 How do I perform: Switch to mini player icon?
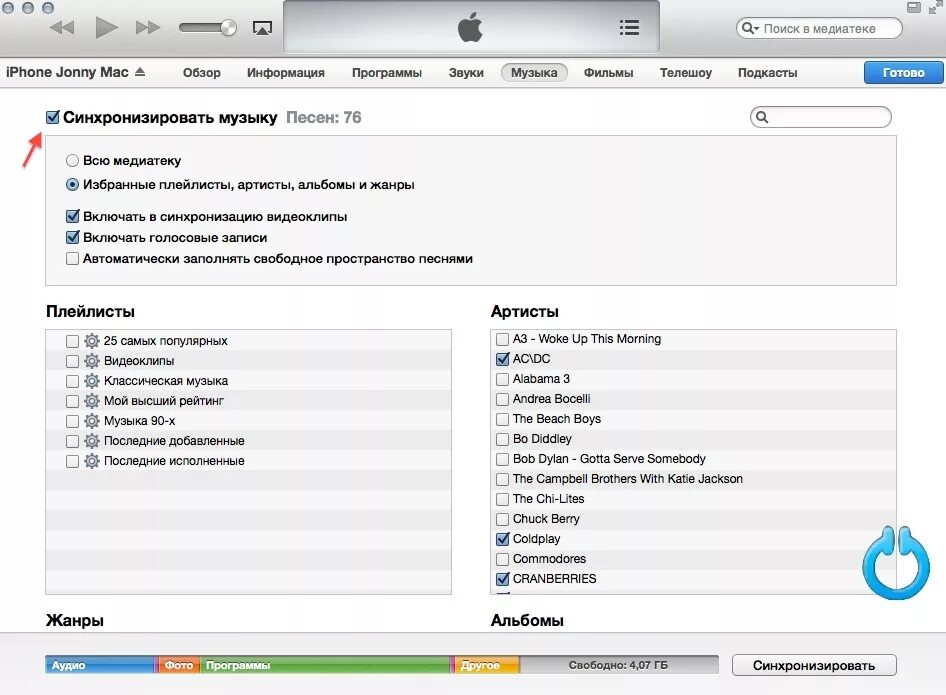[x=914, y=7]
